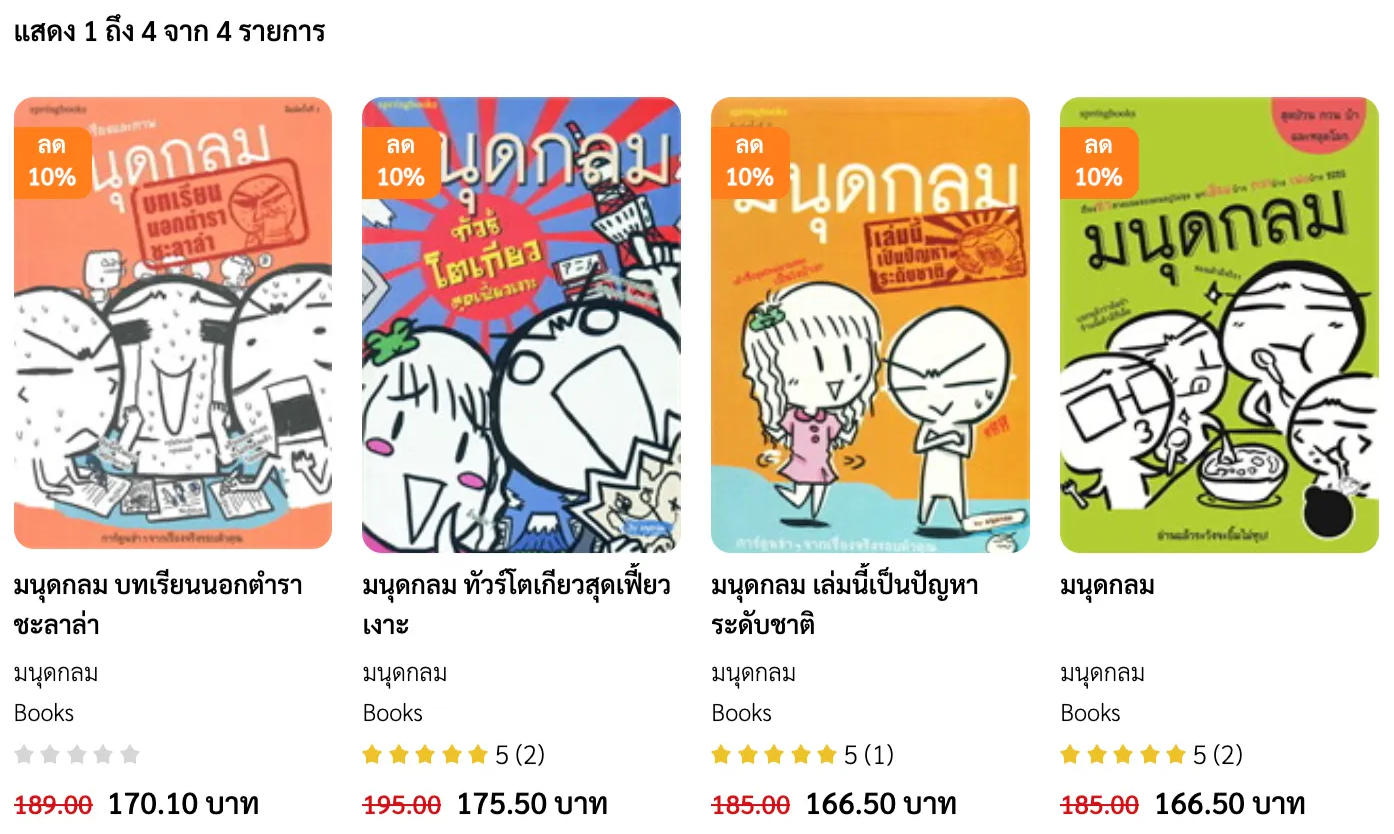The image size is (1394, 834).
Task: Click the 170.10 บาท price
Action: tap(183, 804)
